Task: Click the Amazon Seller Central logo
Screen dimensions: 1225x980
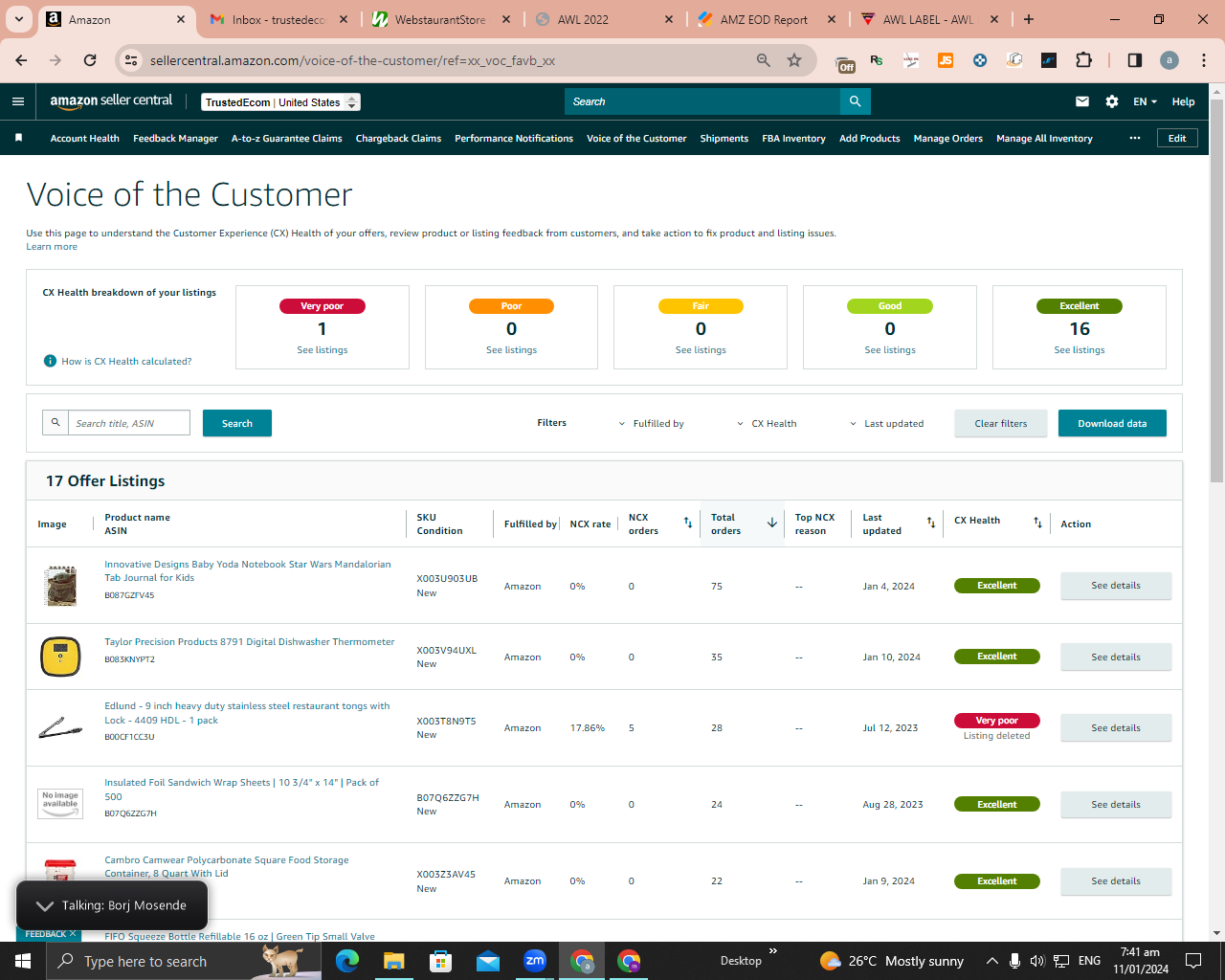Action: 111,101
